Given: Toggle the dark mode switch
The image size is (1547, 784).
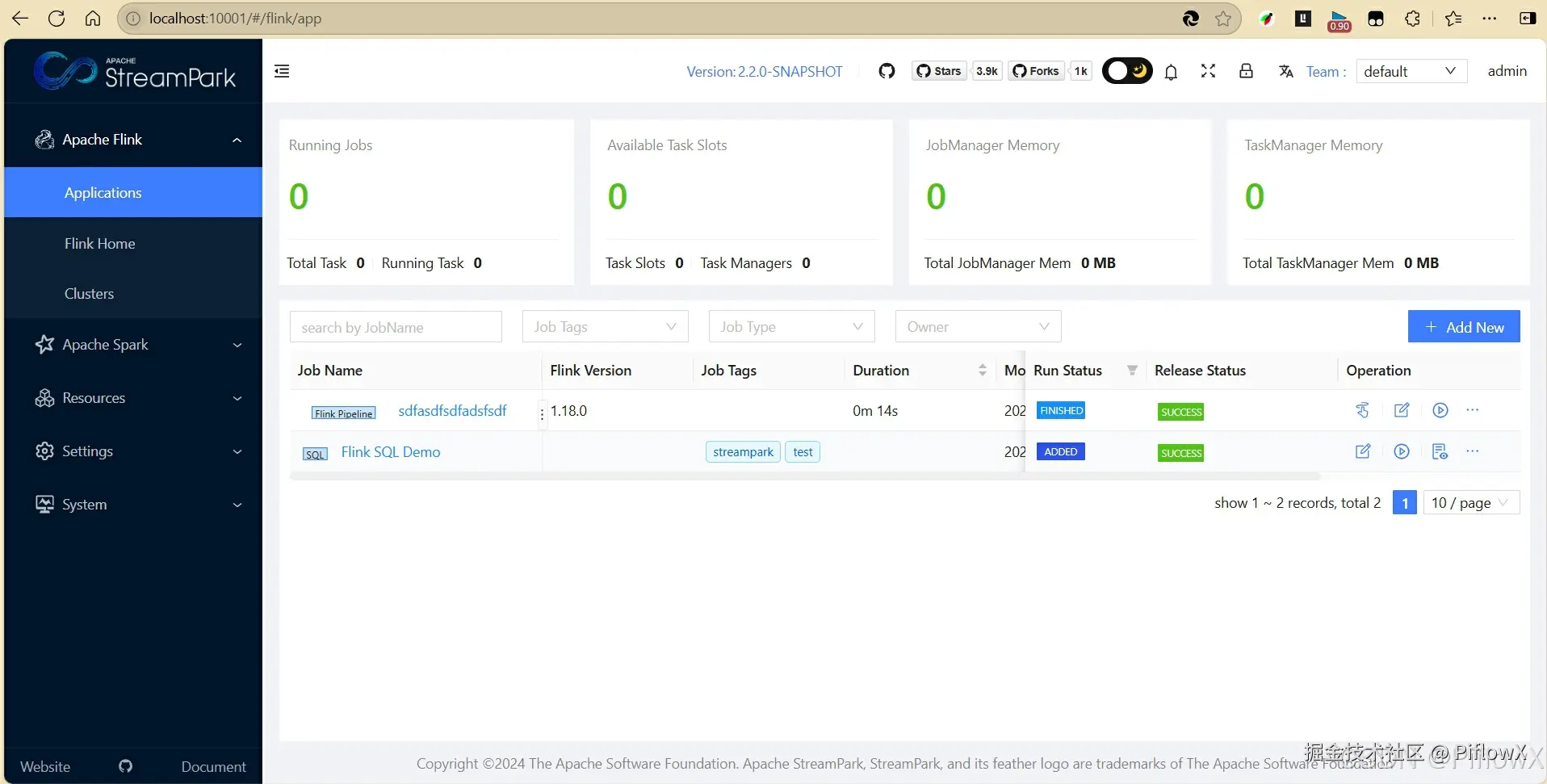Looking at the screenshot, I should [x=1127, y=71].
